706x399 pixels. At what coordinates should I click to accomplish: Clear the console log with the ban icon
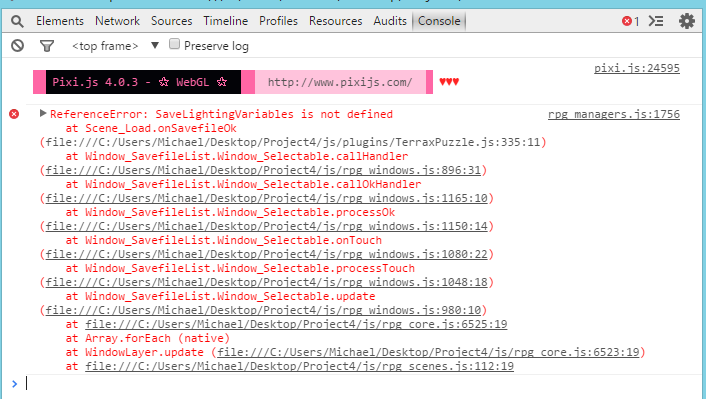click(x=18, y=45)
